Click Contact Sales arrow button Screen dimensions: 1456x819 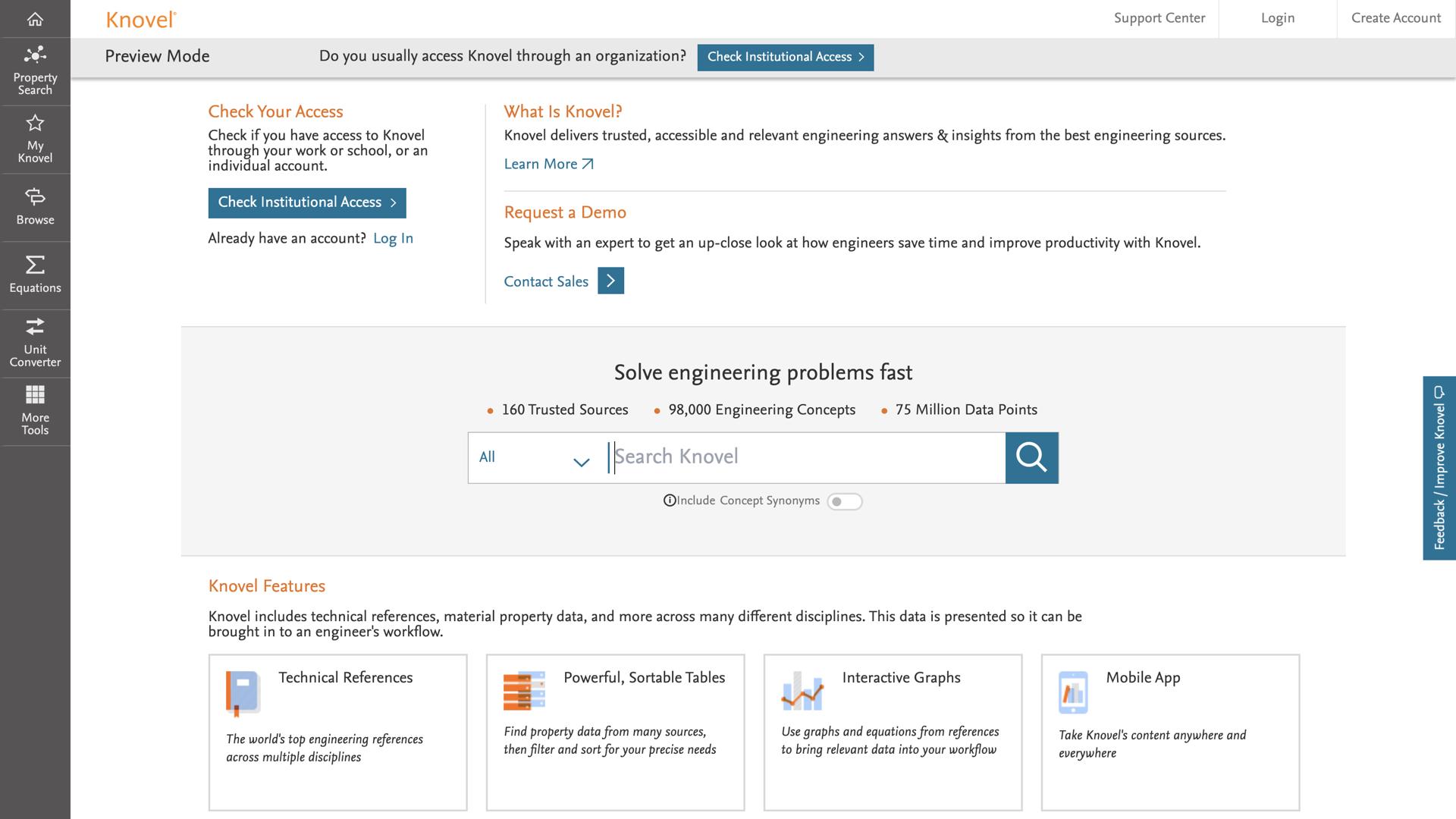click(x=610, y=281)
